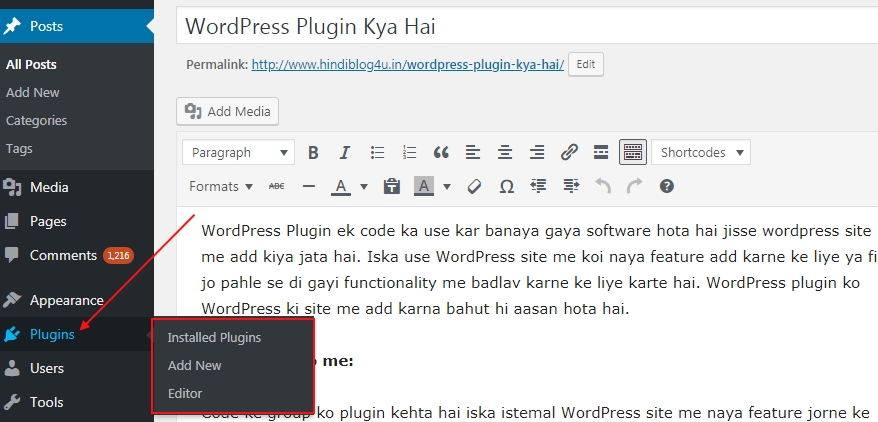Click the Add Media button
This screenshot has height=422, width=878.
point(227,111)
